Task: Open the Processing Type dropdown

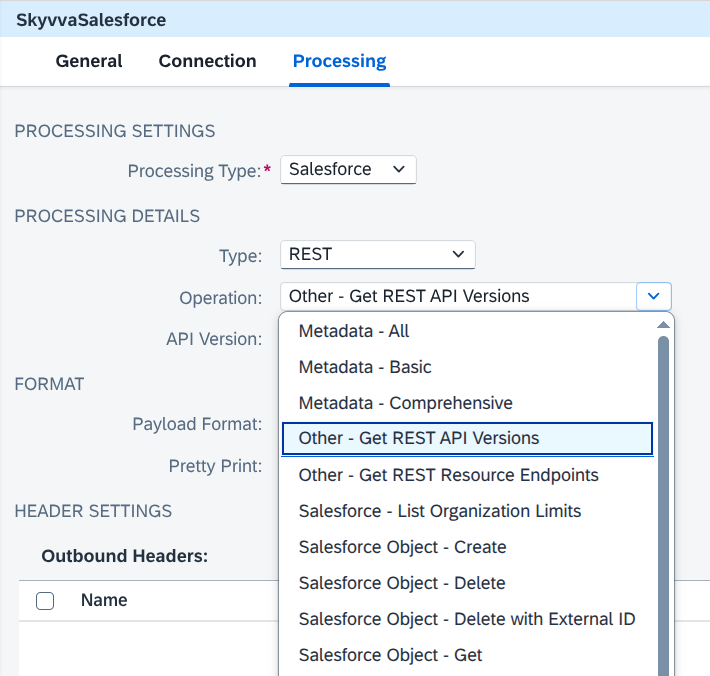Action: click(348, 169)
